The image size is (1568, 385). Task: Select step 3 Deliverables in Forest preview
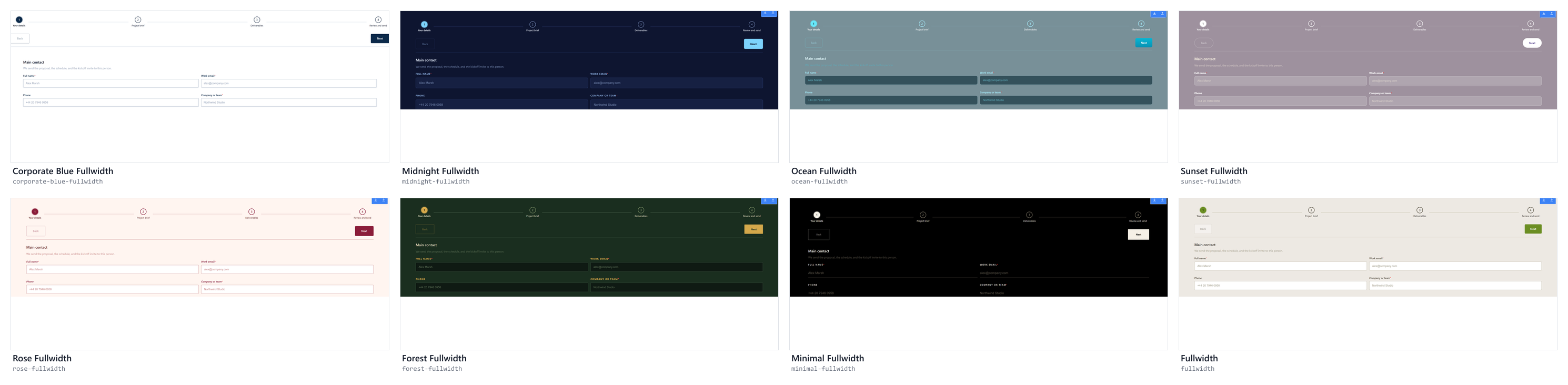pos(641,211)
